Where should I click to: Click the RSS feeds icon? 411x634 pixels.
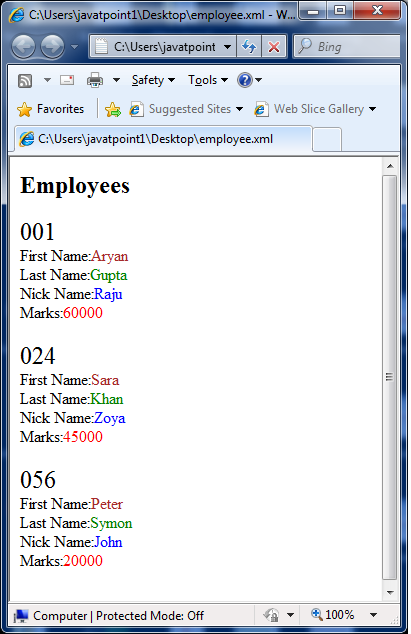(25, 80)
